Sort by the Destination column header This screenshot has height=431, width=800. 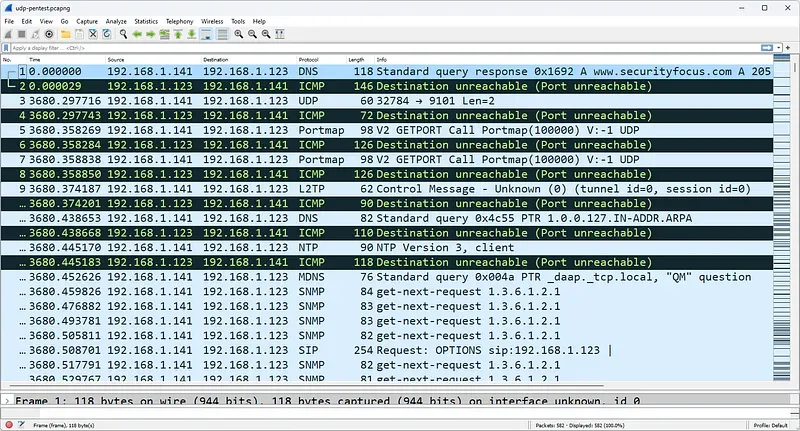pos(248,60)
